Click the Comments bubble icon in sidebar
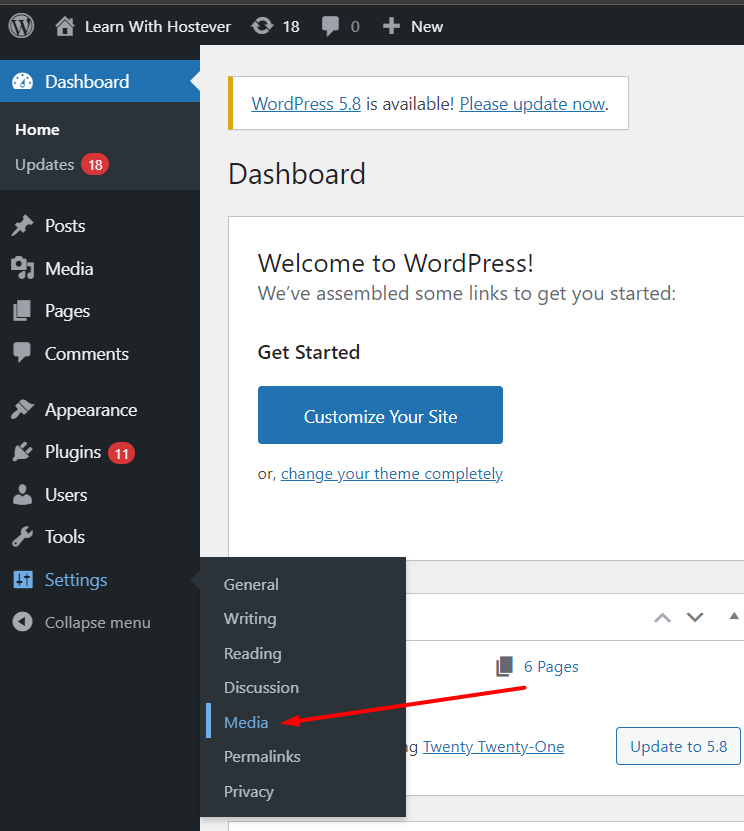This screenshot has height=831, width=744. click(x=22, y=352)
